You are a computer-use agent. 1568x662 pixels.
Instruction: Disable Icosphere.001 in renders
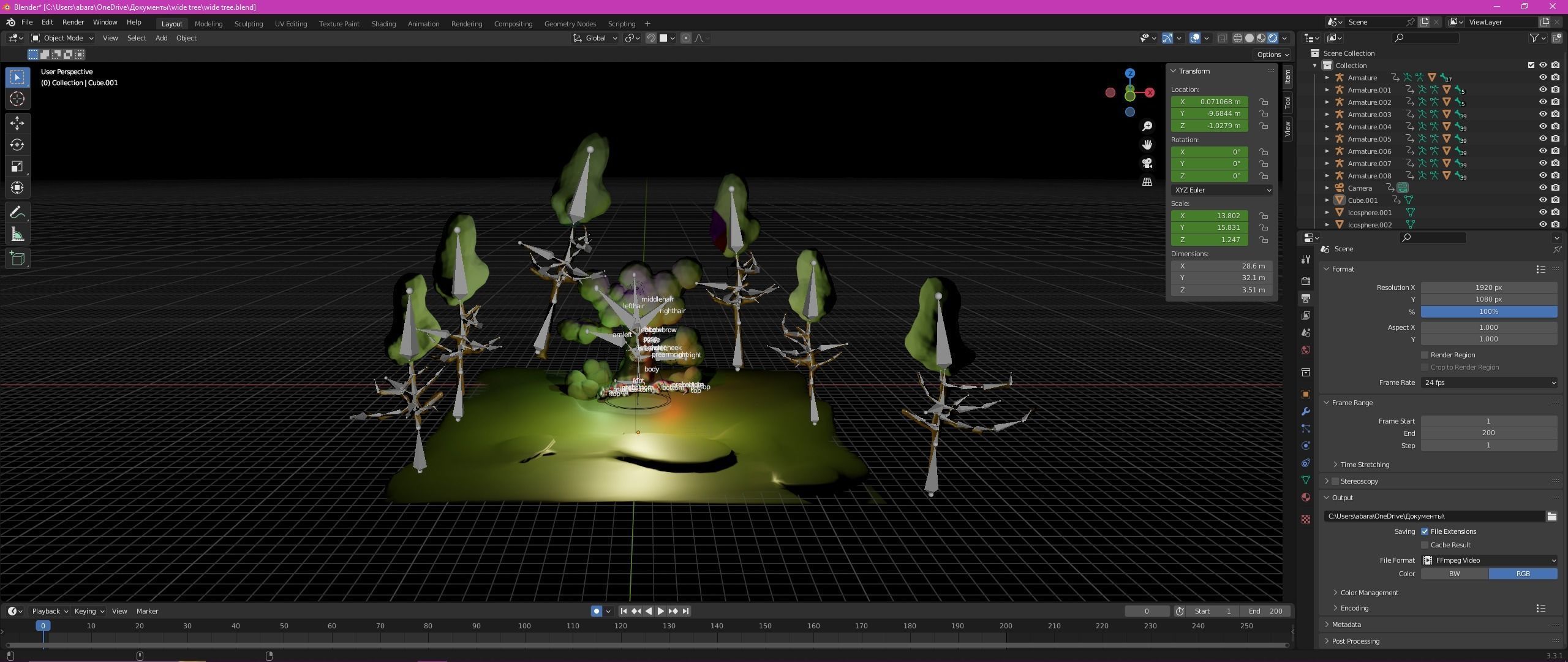pos(1556,213)
